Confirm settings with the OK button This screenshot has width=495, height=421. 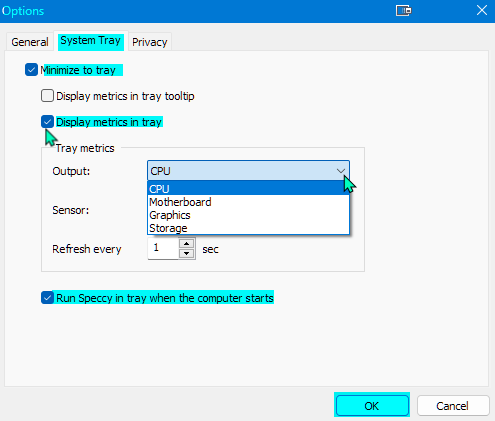tap(372, 406)
